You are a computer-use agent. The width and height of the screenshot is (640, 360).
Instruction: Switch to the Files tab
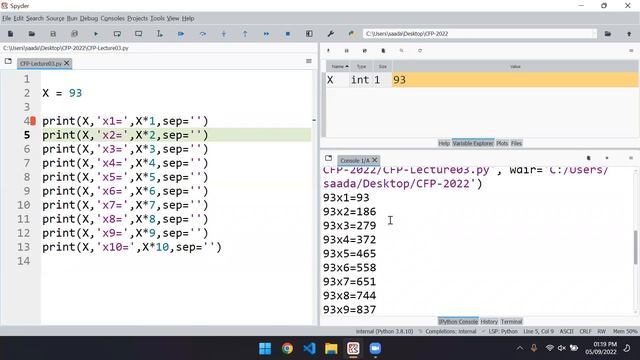pyautogui.click(x=516, y=143)
